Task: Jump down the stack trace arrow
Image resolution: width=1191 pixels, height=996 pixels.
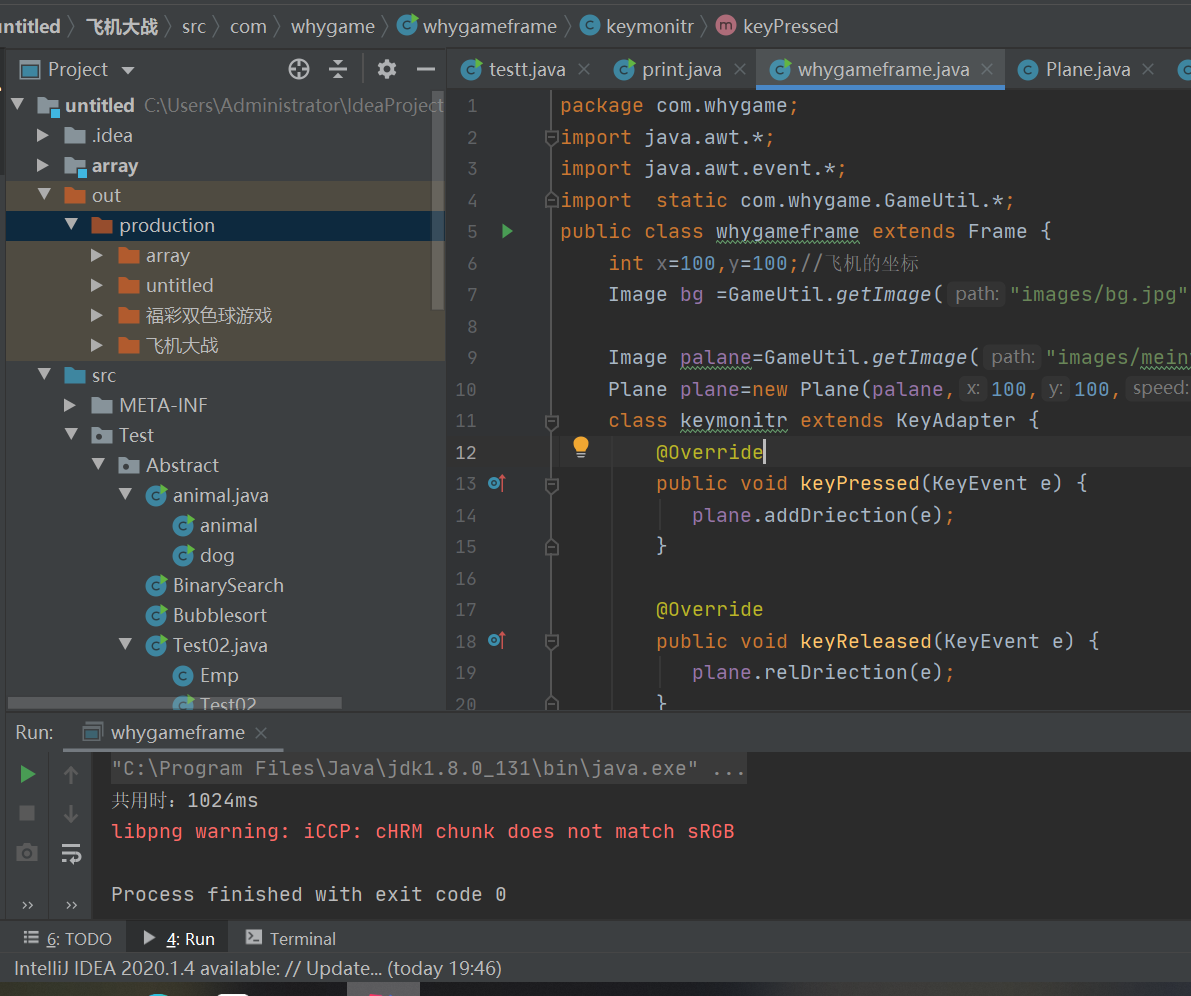Action: (x=71, y=814)
